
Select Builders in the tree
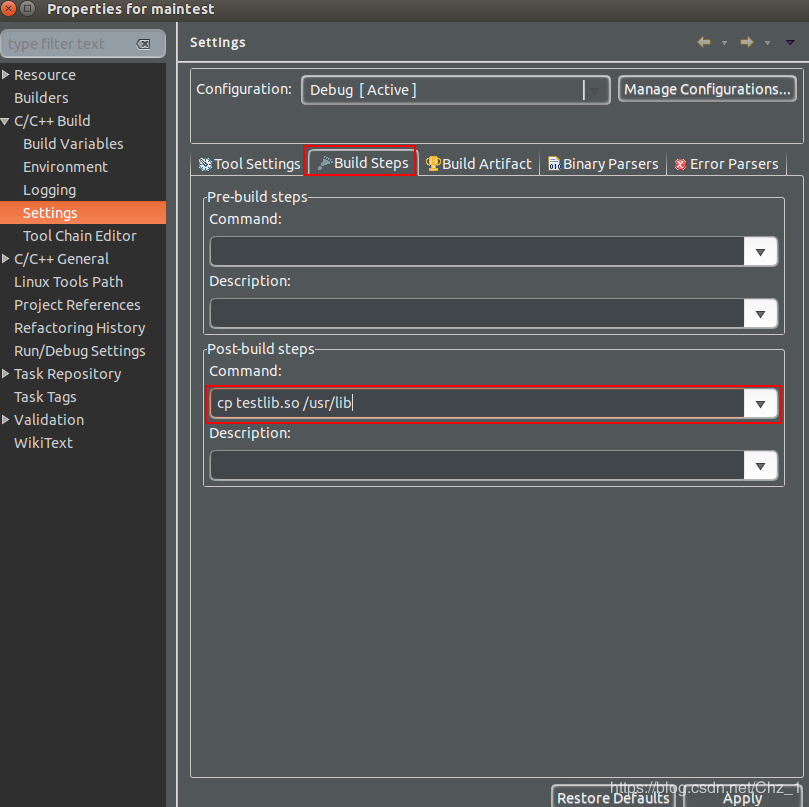(41, 98)
